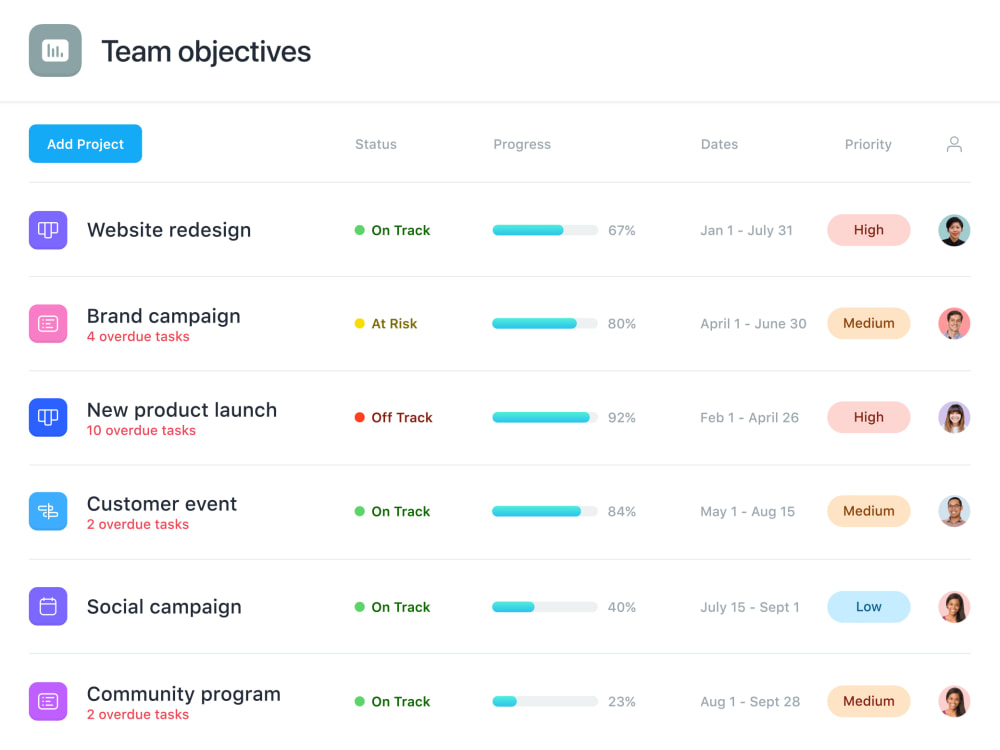The width and height of the screenshot is (1000, 750).
Task: Toggle the On Track status for Website redesign
Action: pos(394,230)
